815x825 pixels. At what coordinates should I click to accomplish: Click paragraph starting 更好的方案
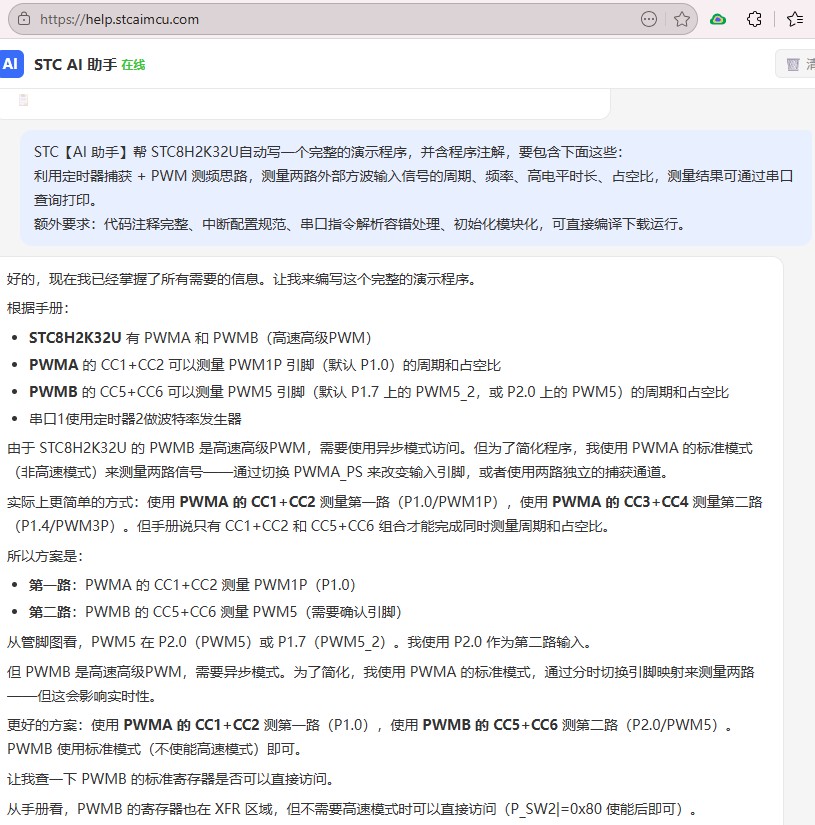369,737
